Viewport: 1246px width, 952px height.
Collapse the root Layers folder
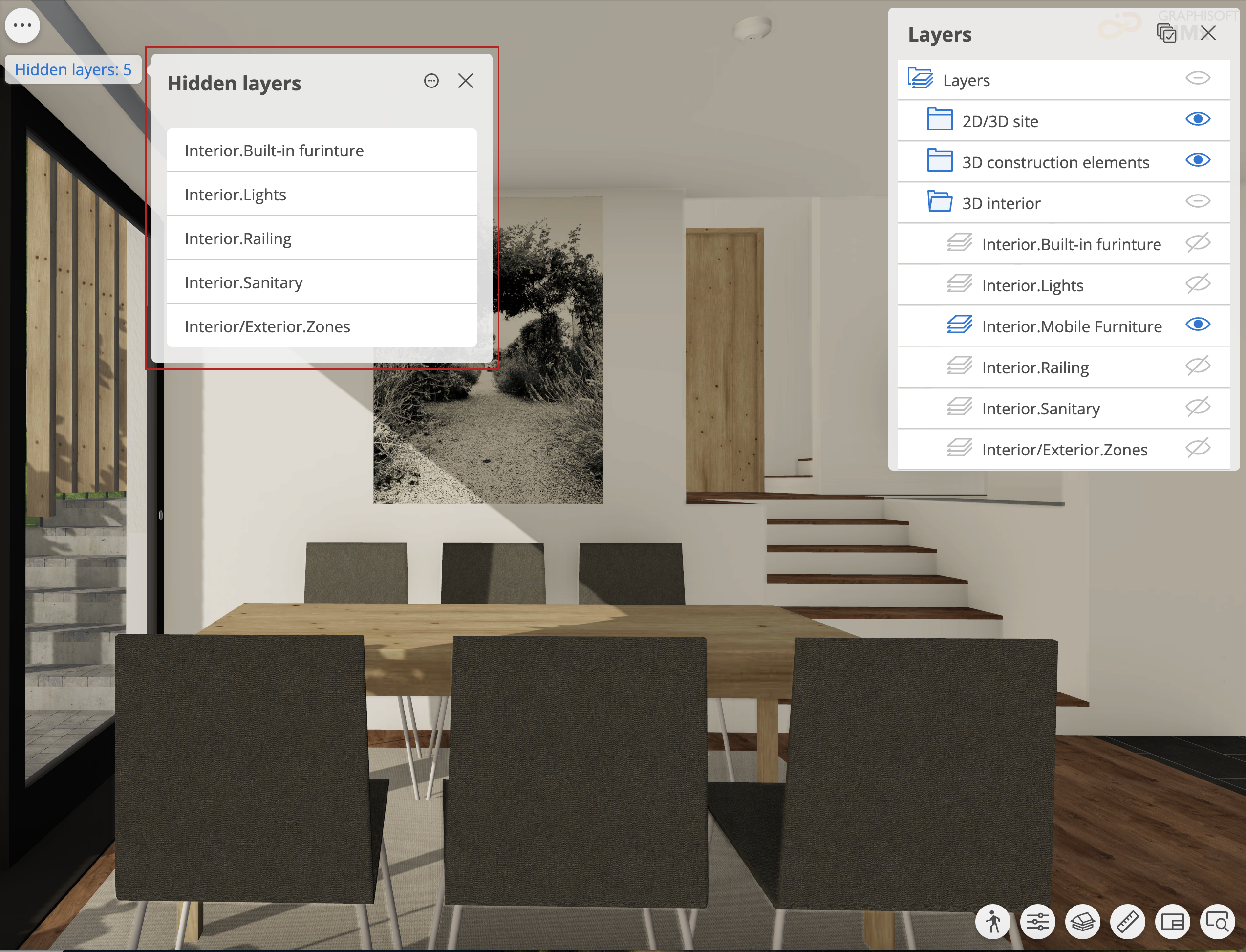[920, 79]
